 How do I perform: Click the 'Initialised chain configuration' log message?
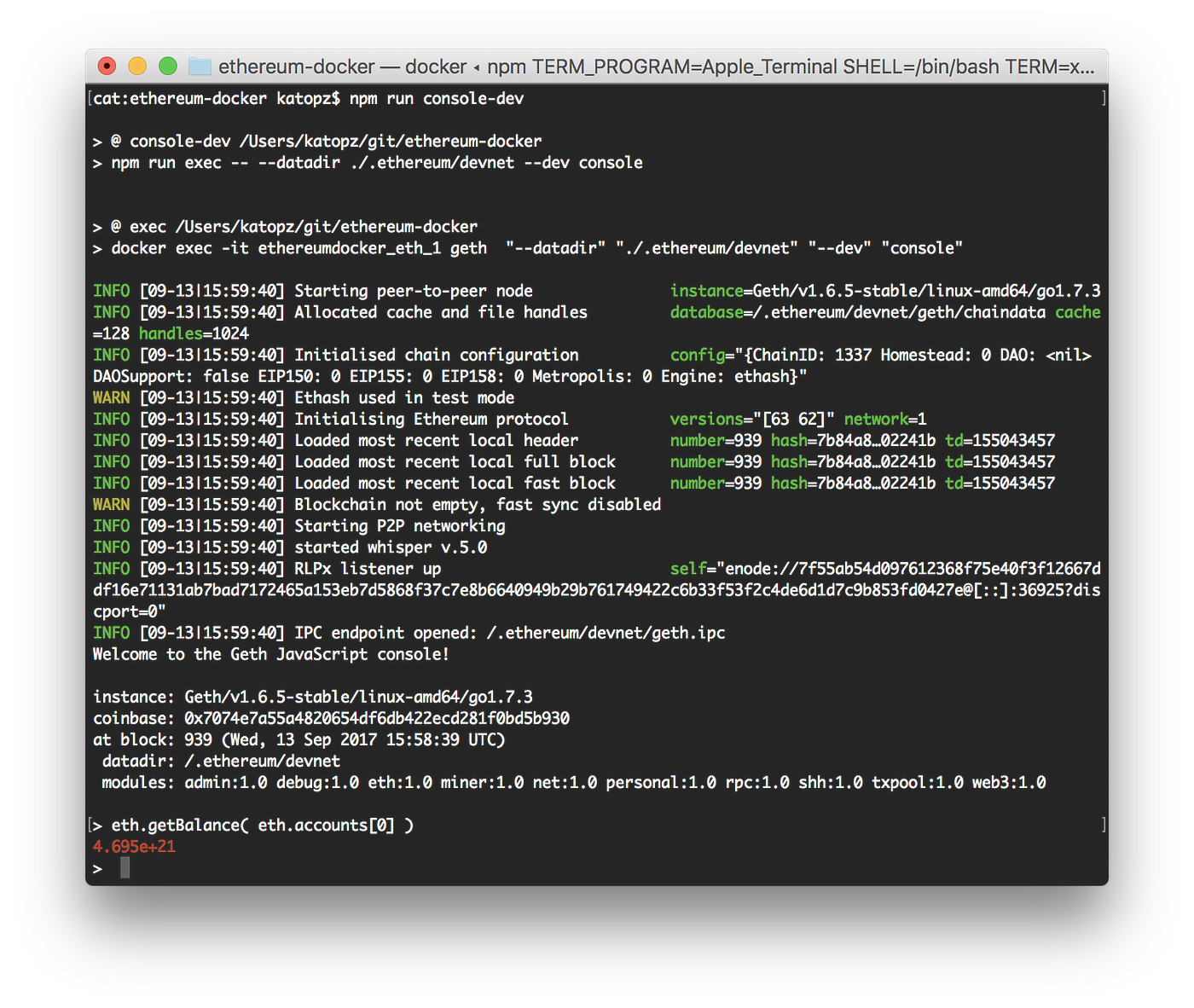(437, 355)
